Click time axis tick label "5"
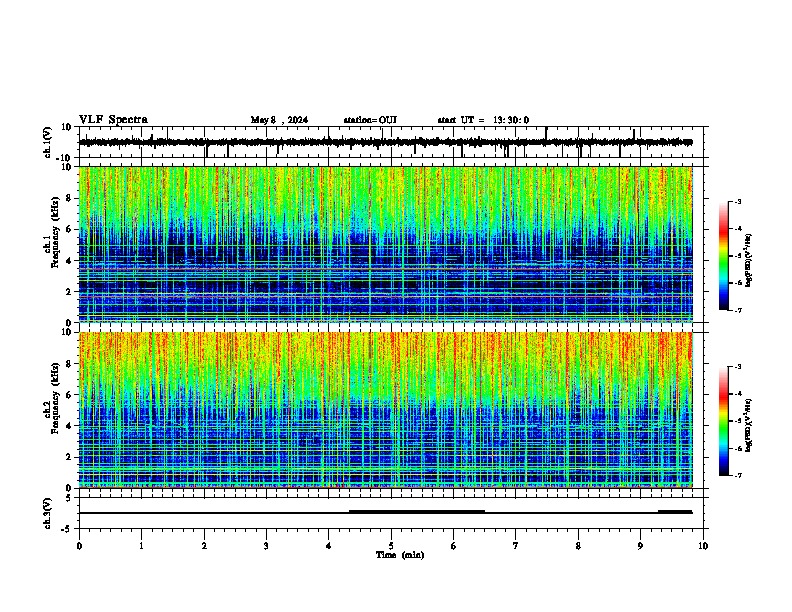The width and height of the screenshot is (792, 612). (x=391, y=545)
